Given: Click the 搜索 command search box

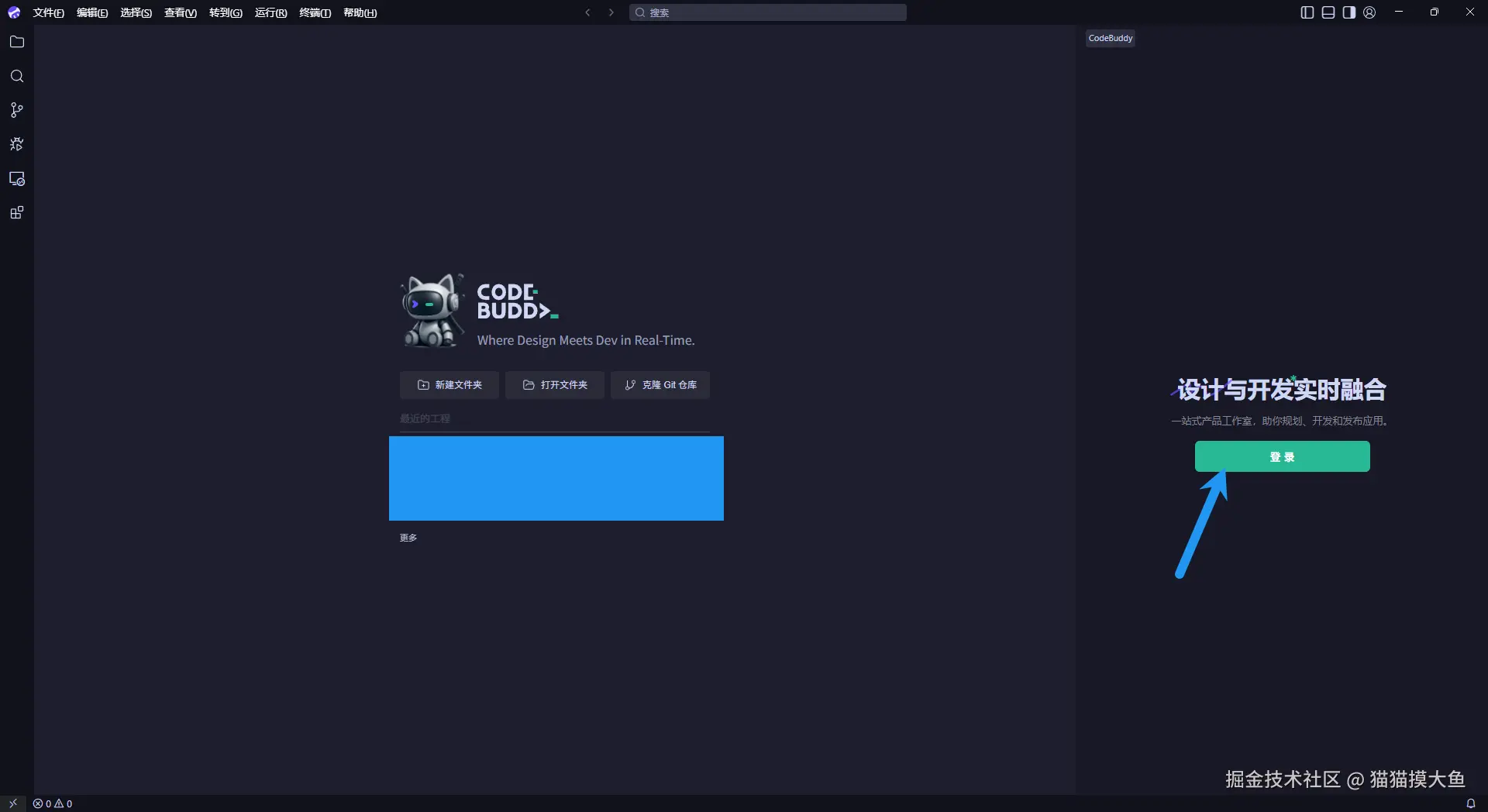Looking at the screenshot, I should [x=768, y=12].
